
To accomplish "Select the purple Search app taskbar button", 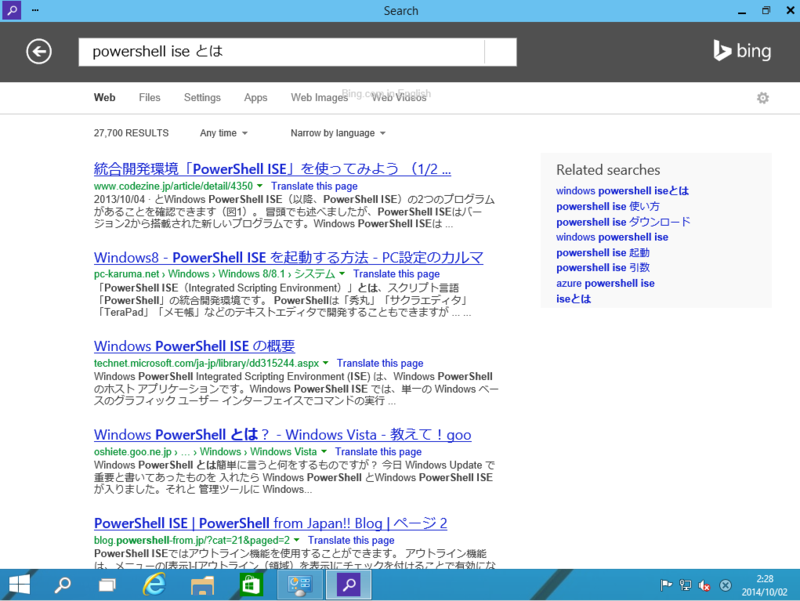I will point(349,585).
